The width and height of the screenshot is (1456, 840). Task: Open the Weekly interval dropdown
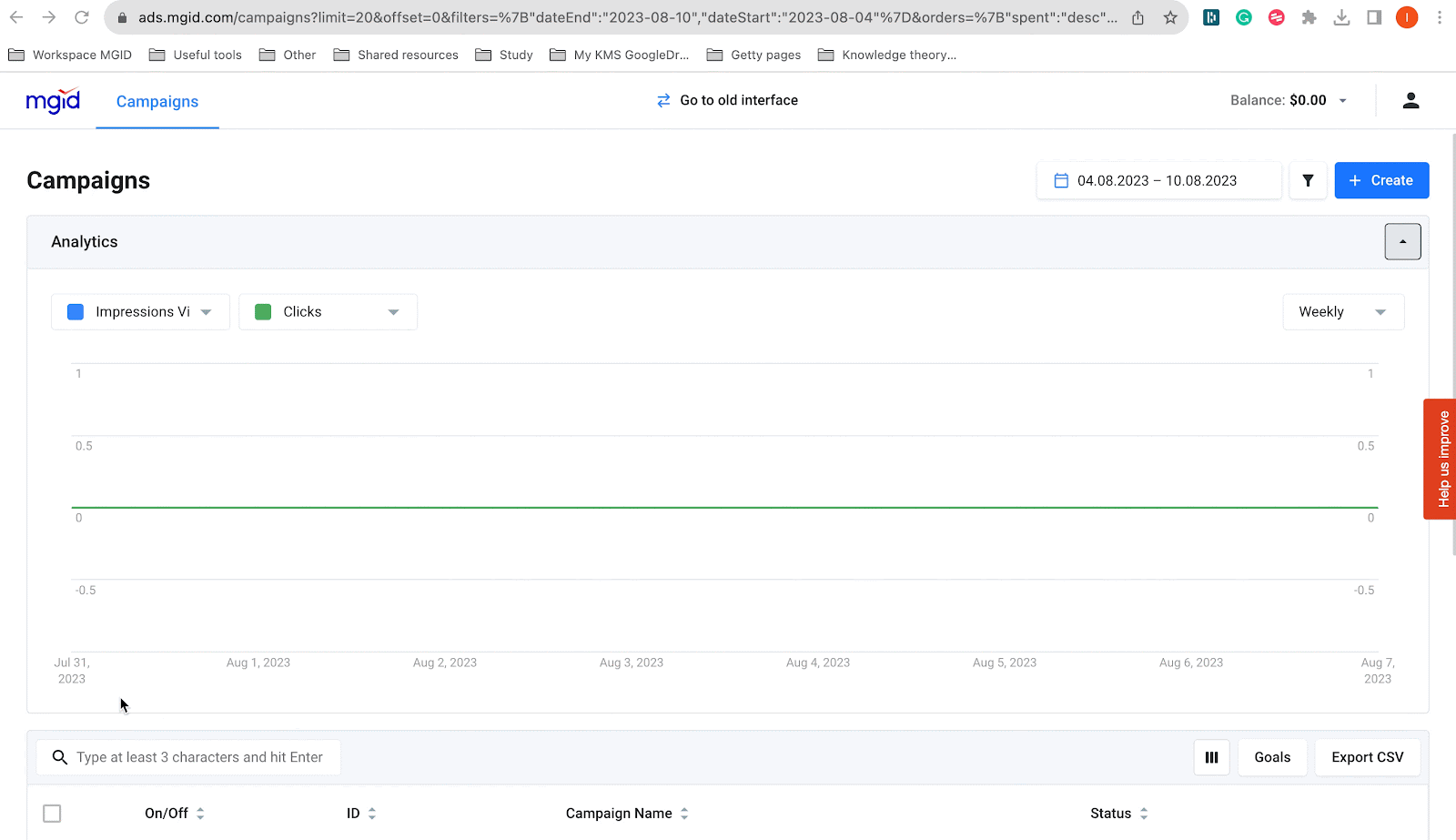1342,311
